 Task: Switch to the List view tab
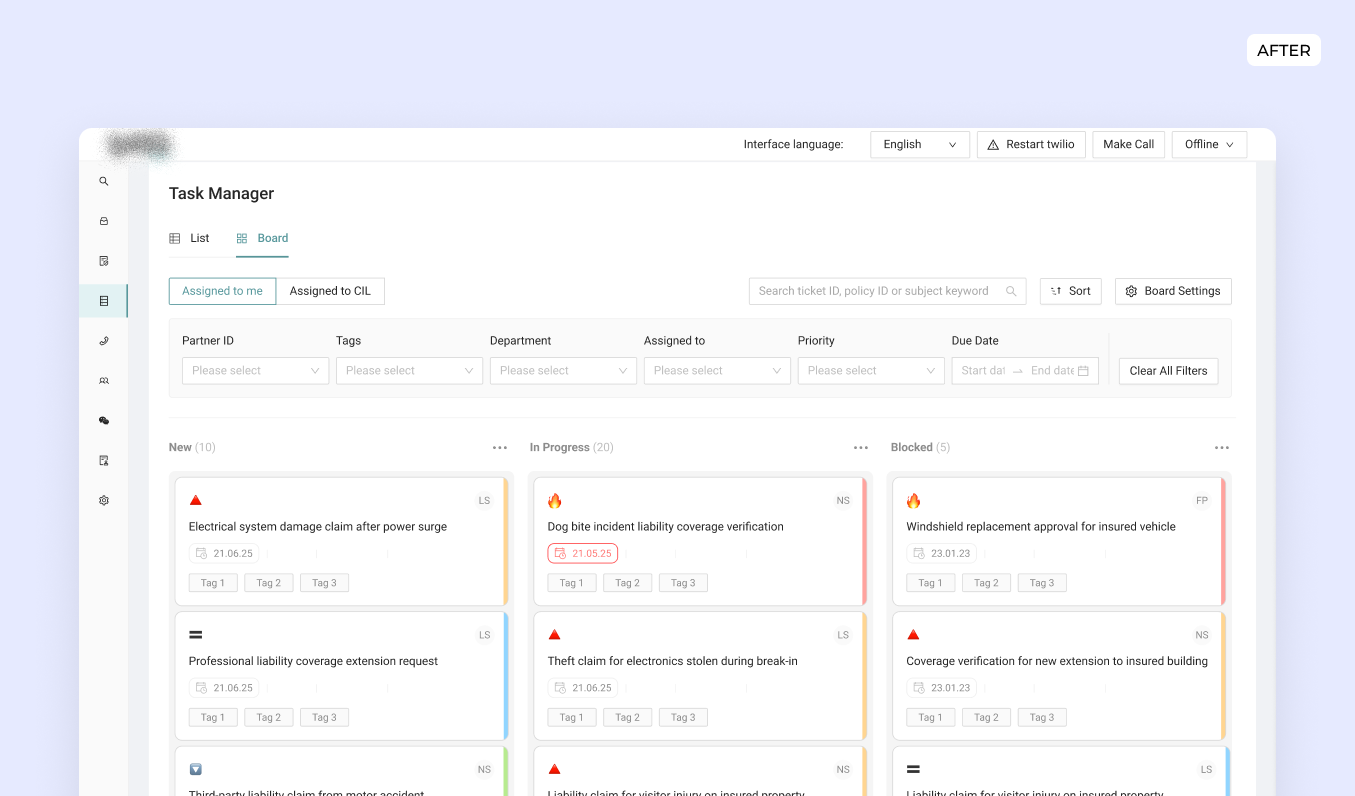pyautogui.click(x=190, y=238)
